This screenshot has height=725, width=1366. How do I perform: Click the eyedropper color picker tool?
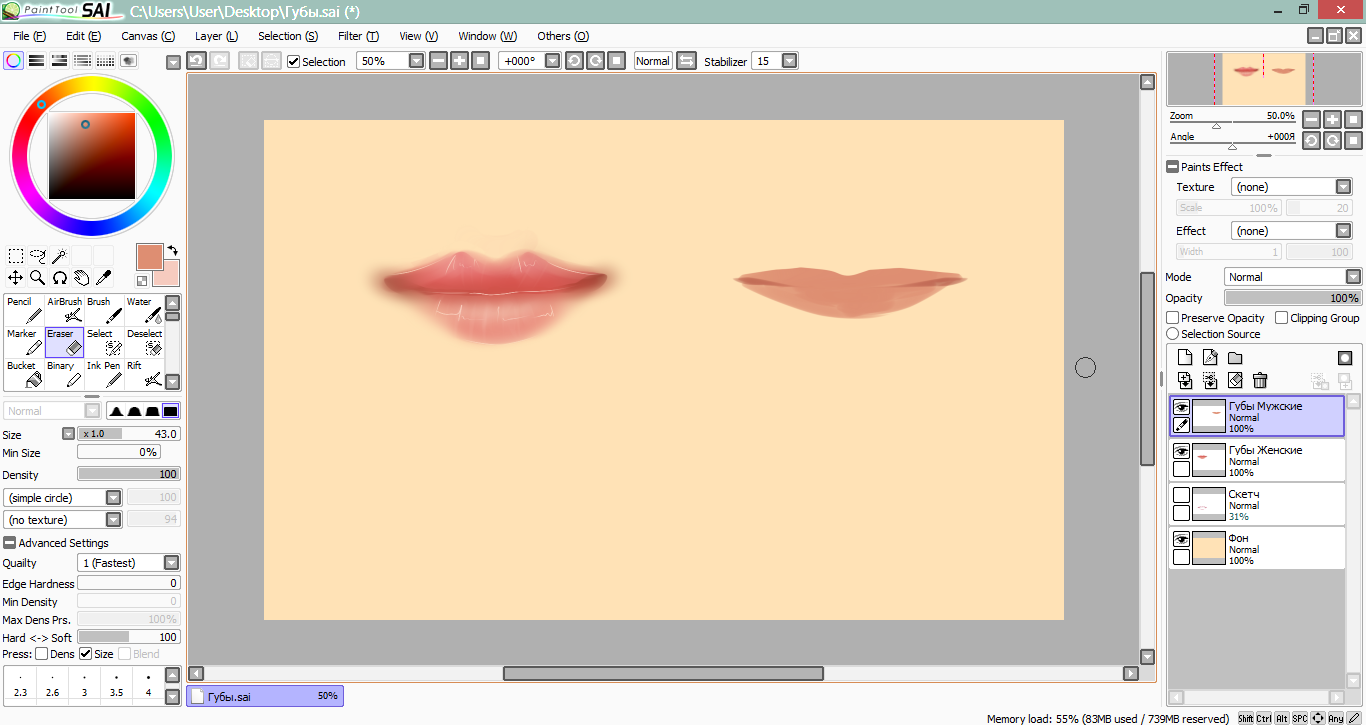[103, 278]
